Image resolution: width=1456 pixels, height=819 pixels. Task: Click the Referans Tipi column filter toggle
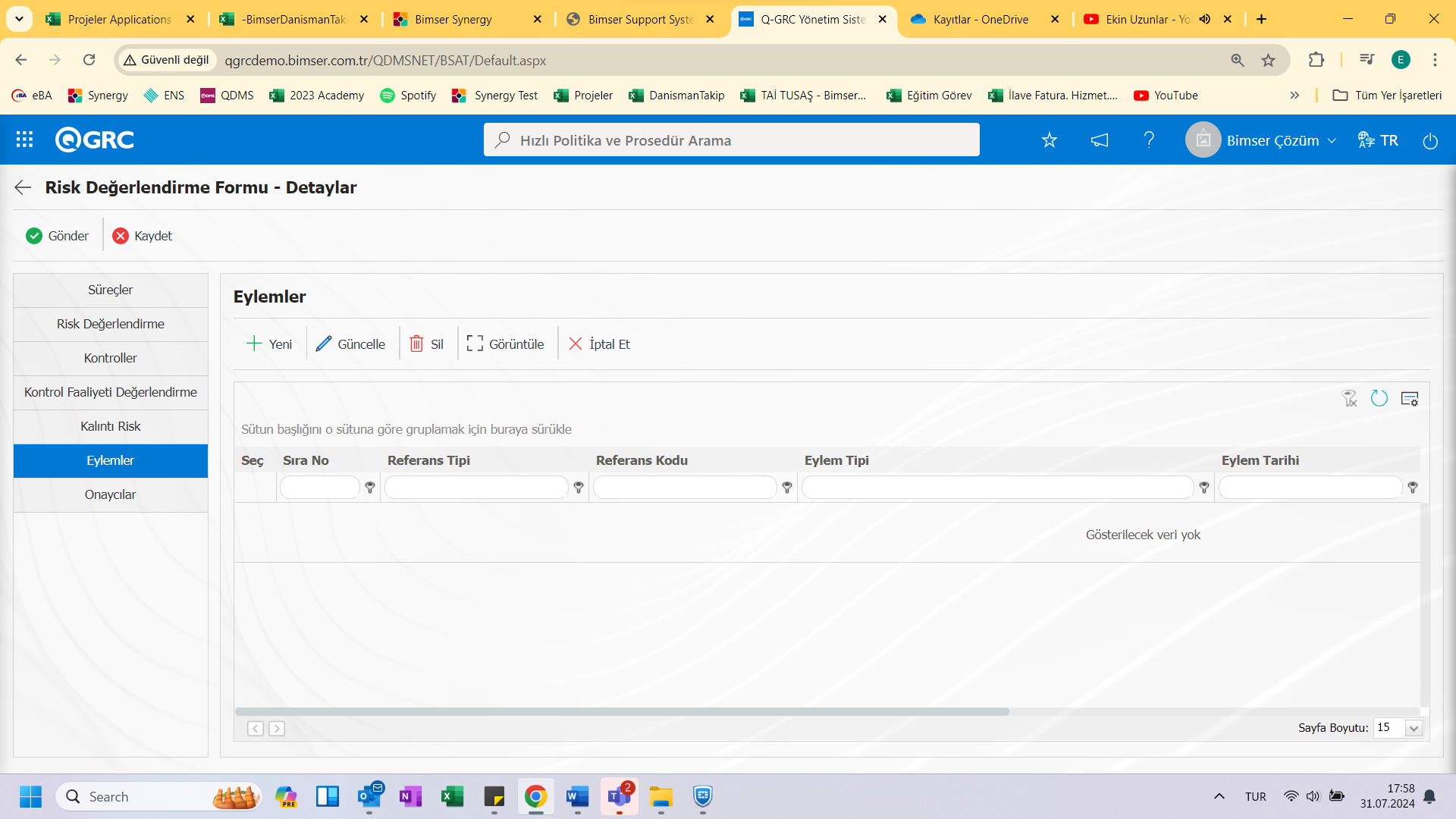[x=578, y=488]
